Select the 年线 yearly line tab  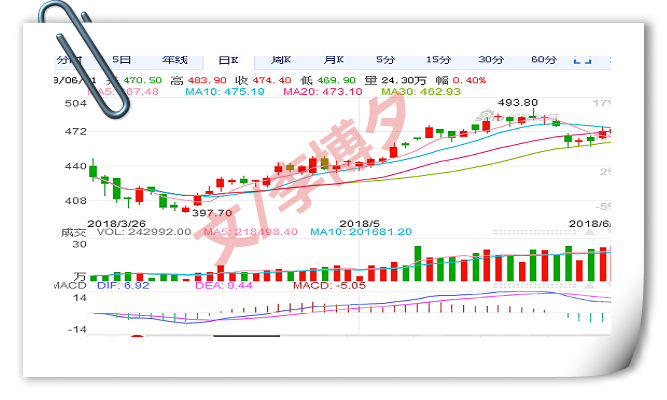tap(174, 60)
